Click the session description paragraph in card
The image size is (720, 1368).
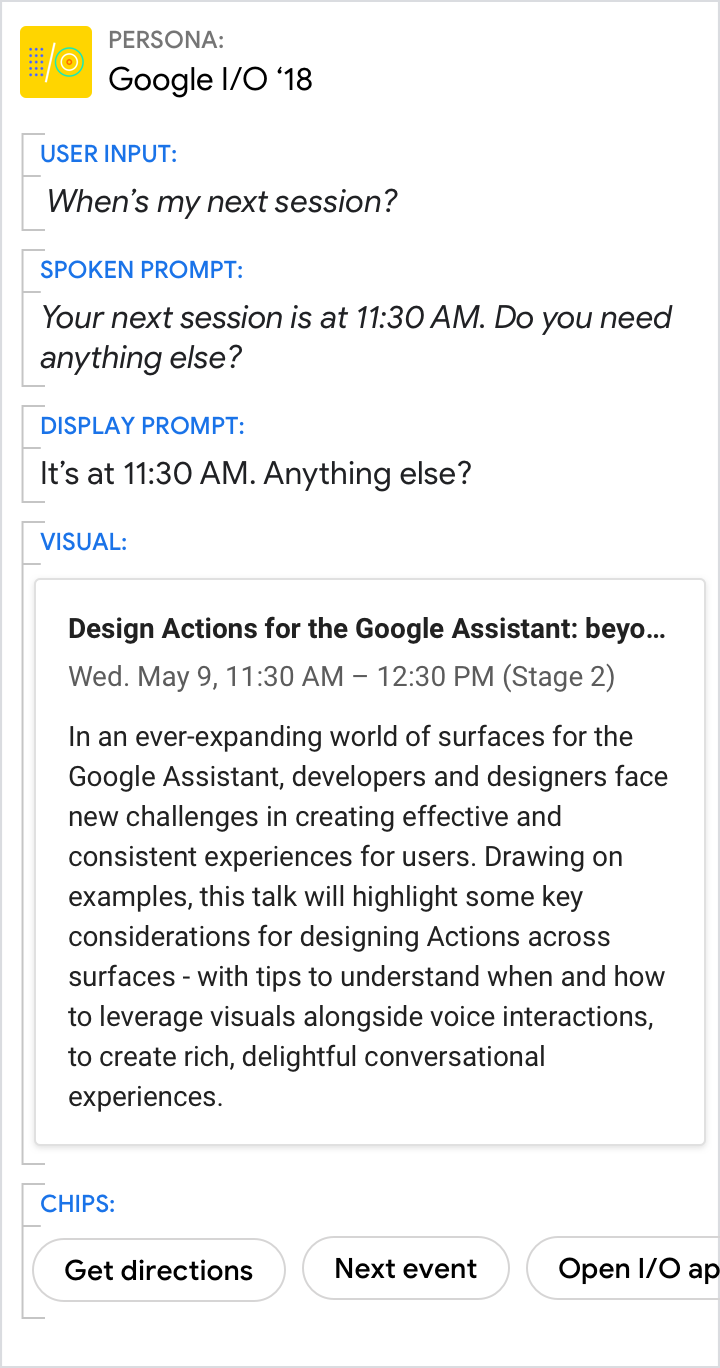[x=368, y=916]
